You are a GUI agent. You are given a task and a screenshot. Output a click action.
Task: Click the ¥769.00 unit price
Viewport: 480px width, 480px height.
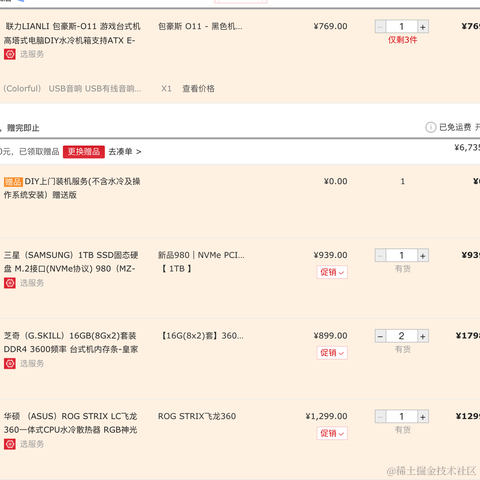(x=331, y=26)
